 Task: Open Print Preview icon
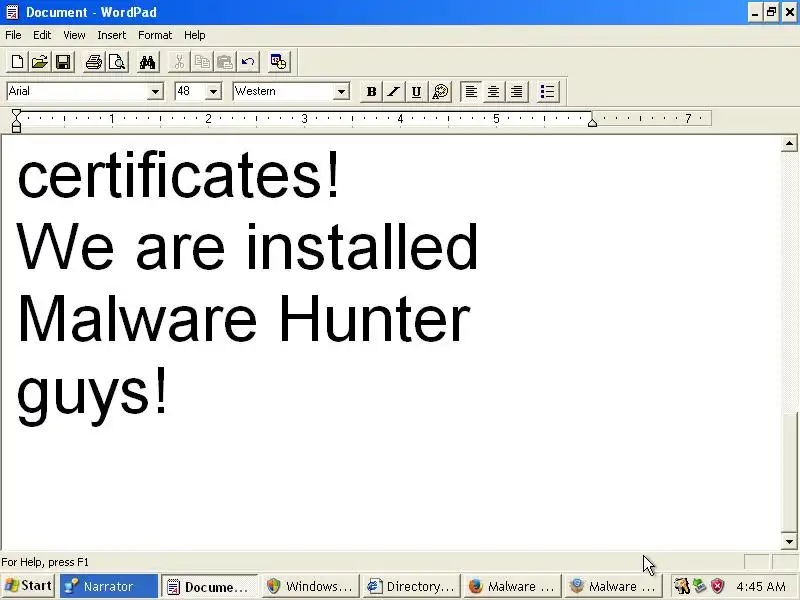point(117,62)
